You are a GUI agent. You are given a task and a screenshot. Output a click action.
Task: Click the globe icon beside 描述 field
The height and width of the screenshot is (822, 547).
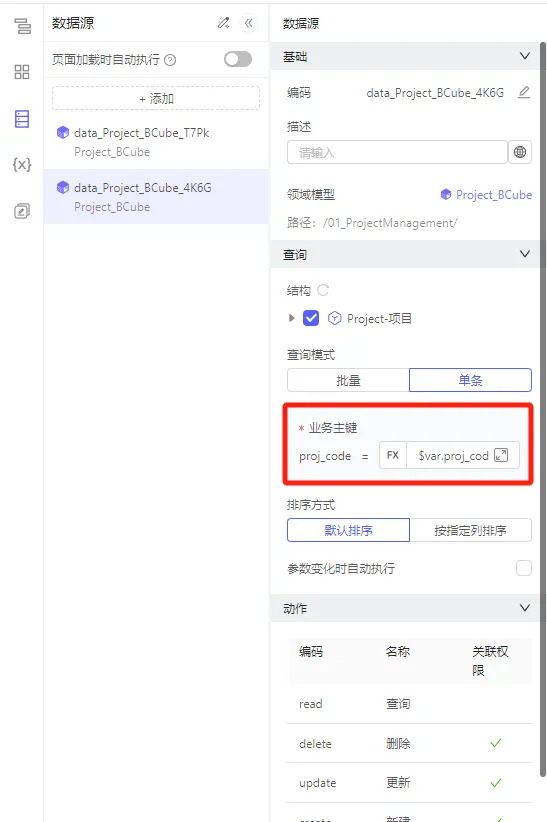click(520, 152)
